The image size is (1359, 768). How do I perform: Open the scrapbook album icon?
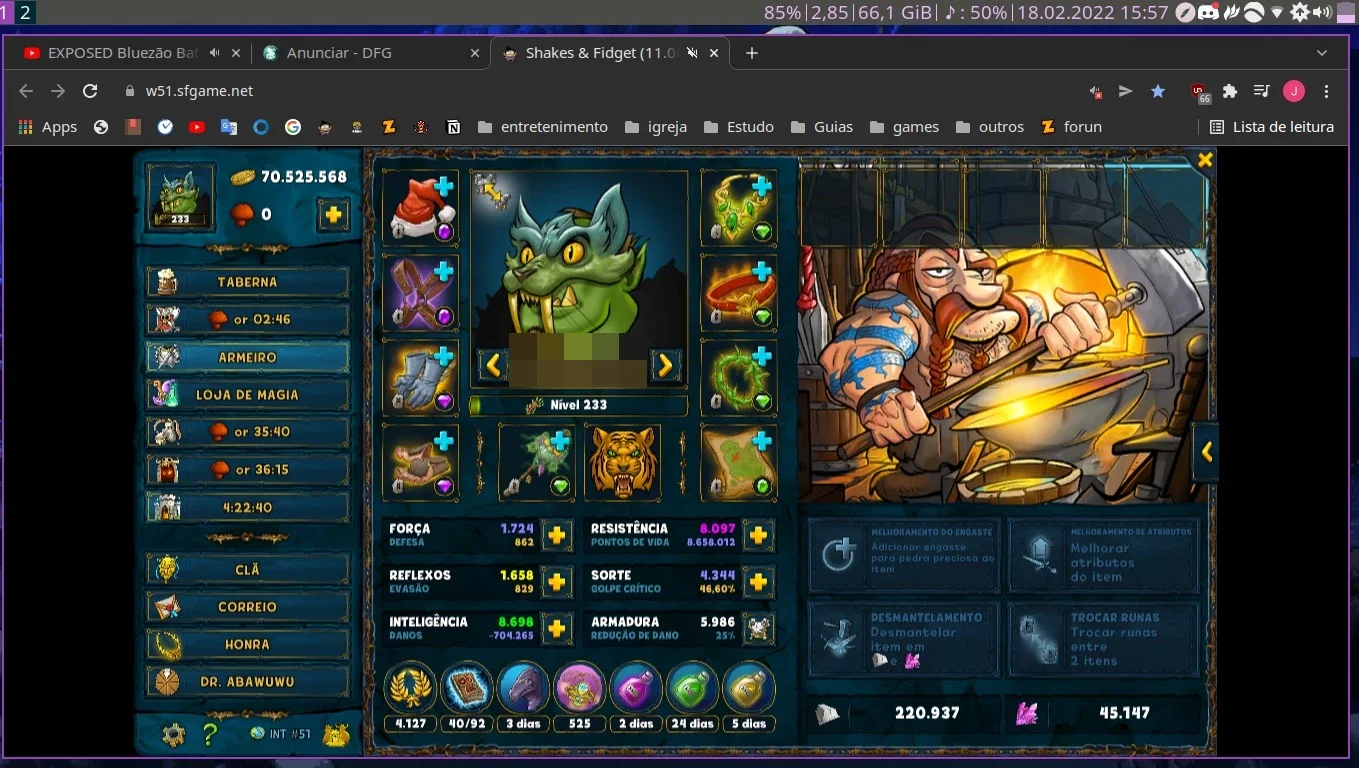(x=467, y=687)
